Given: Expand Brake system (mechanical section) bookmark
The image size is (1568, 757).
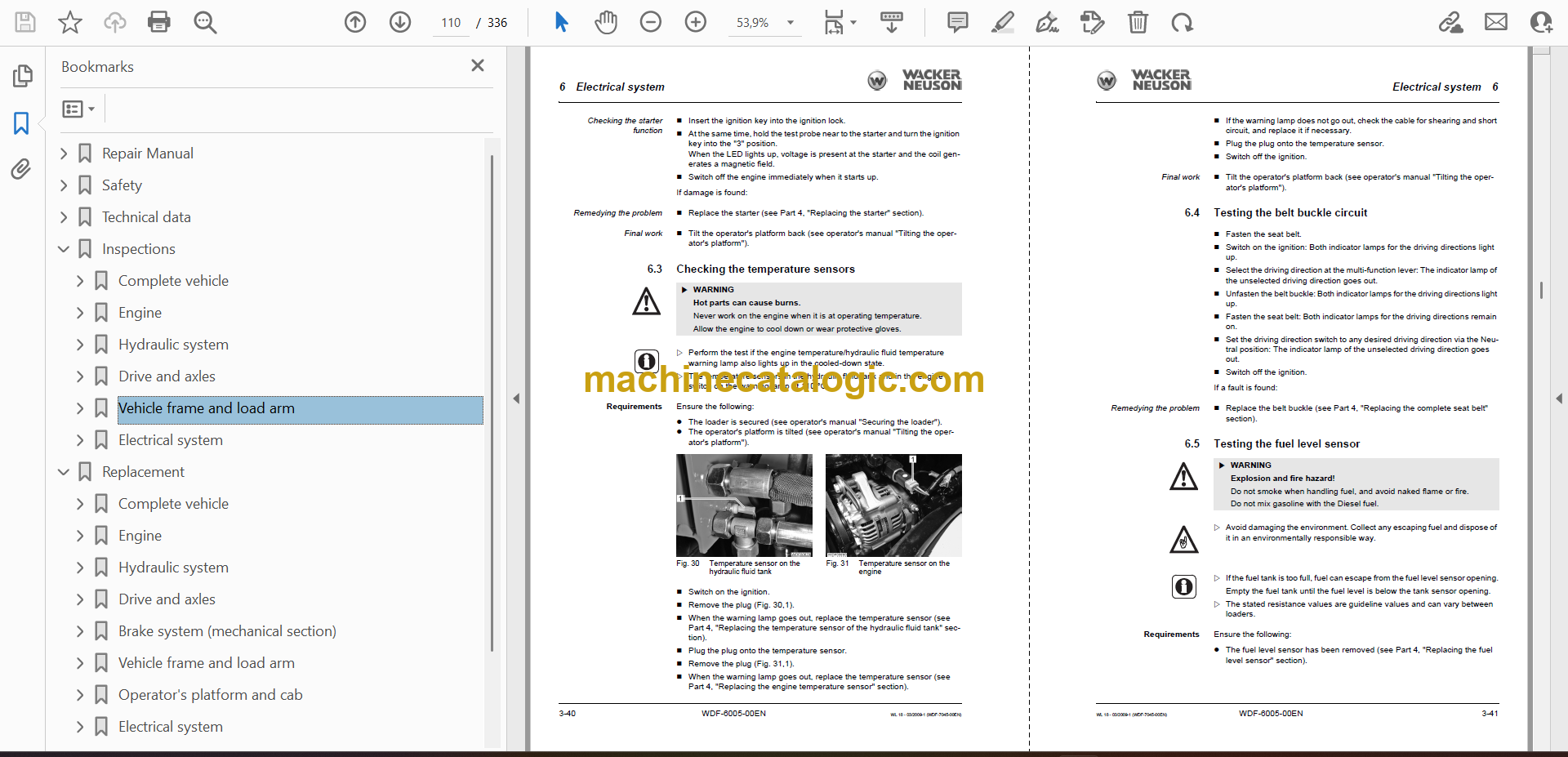Looking at the screenshot, I should coord(80,631).
